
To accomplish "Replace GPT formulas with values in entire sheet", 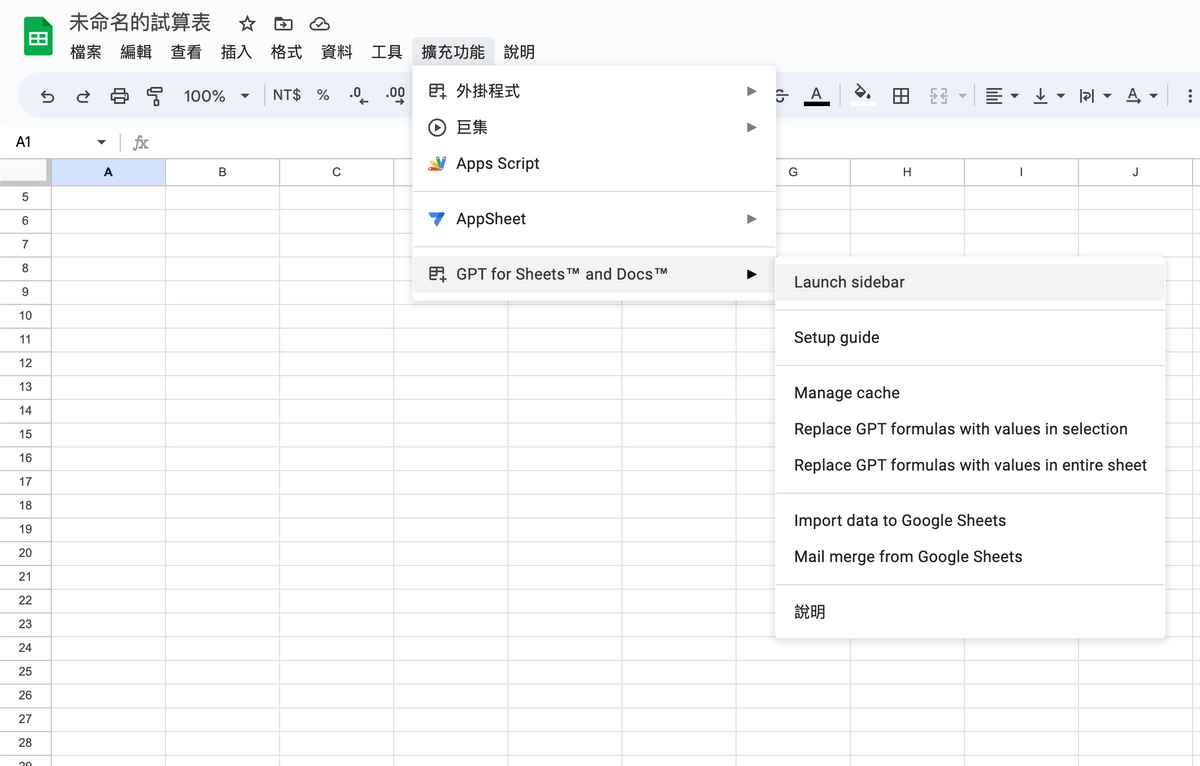I will coord(970,465).
